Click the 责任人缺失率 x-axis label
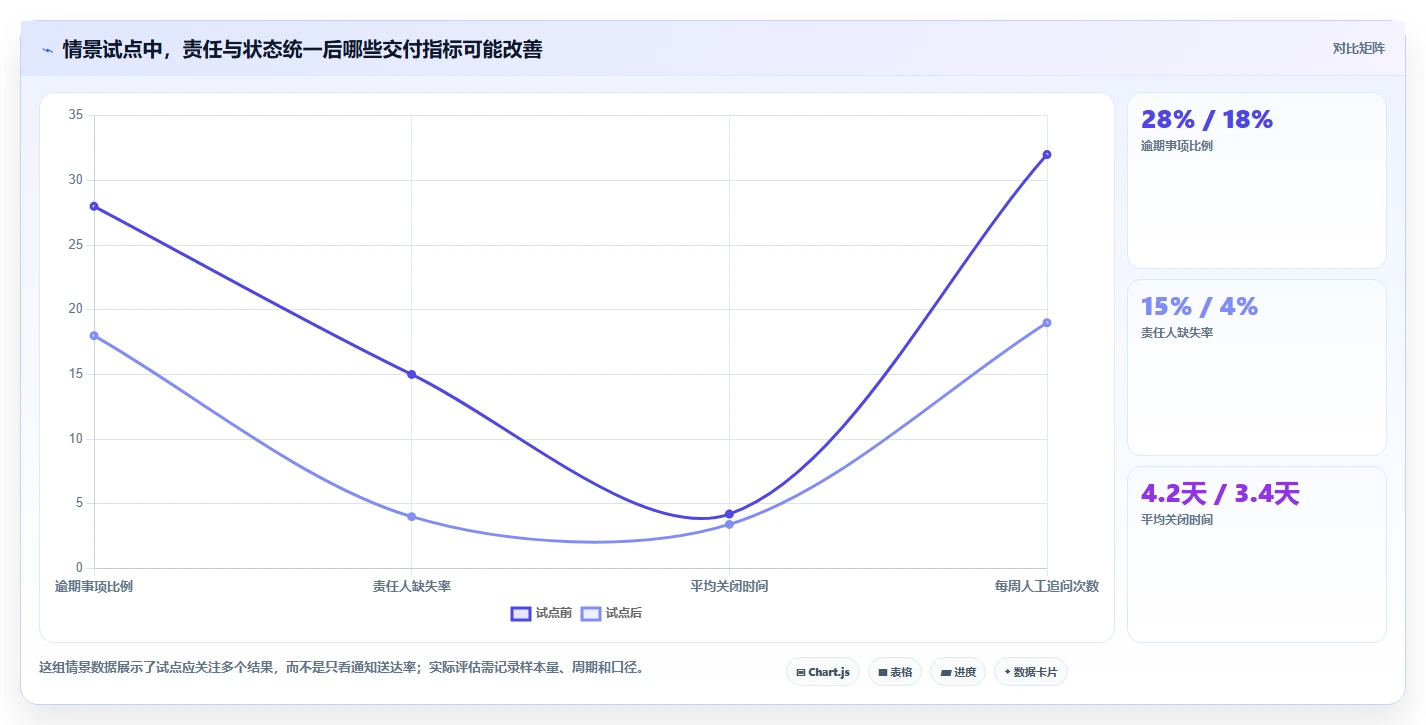The image size is (1426, 725). [x=411, y=586]
